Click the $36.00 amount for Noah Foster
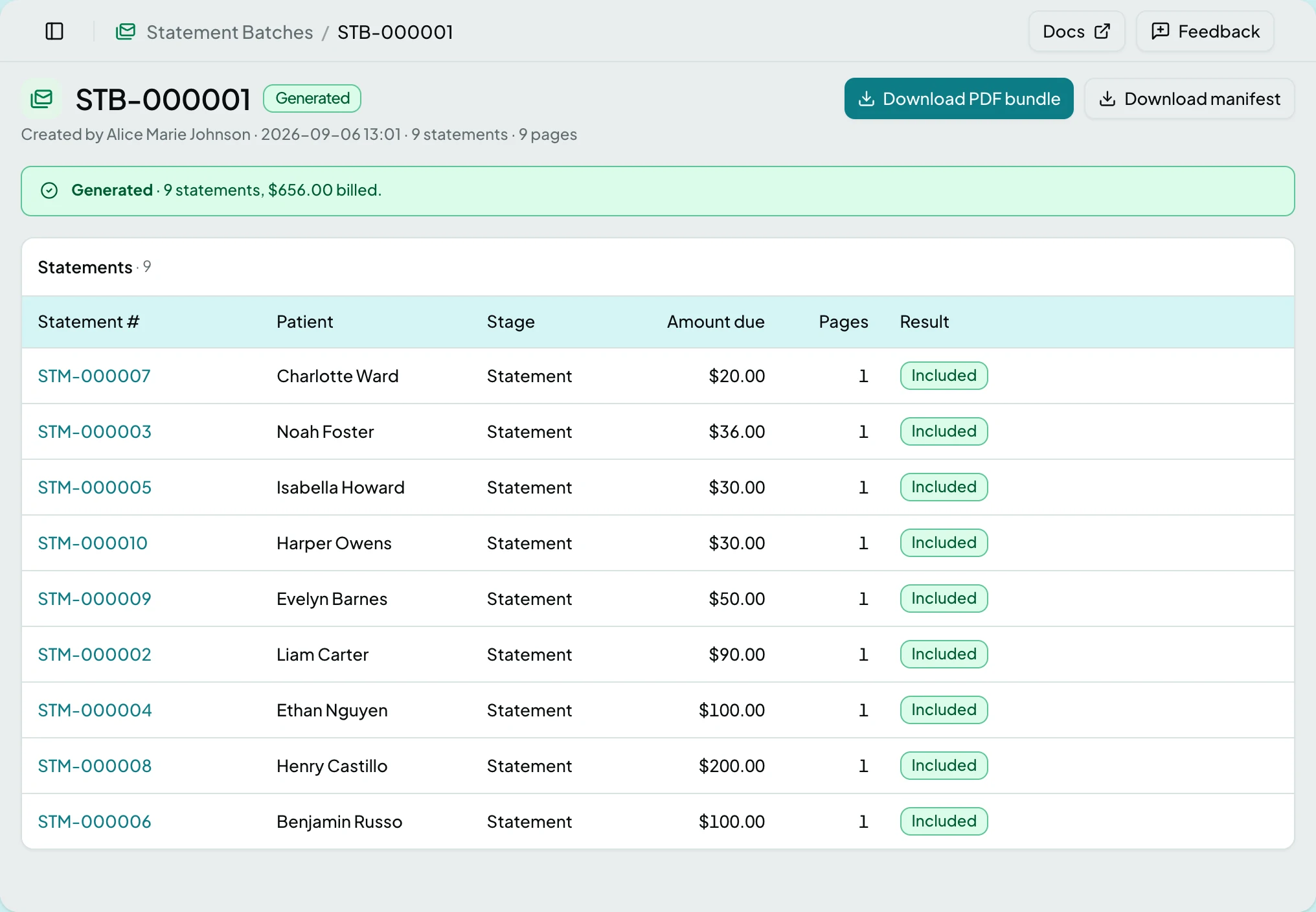1316x912 pixels. (x=737, y=432)
